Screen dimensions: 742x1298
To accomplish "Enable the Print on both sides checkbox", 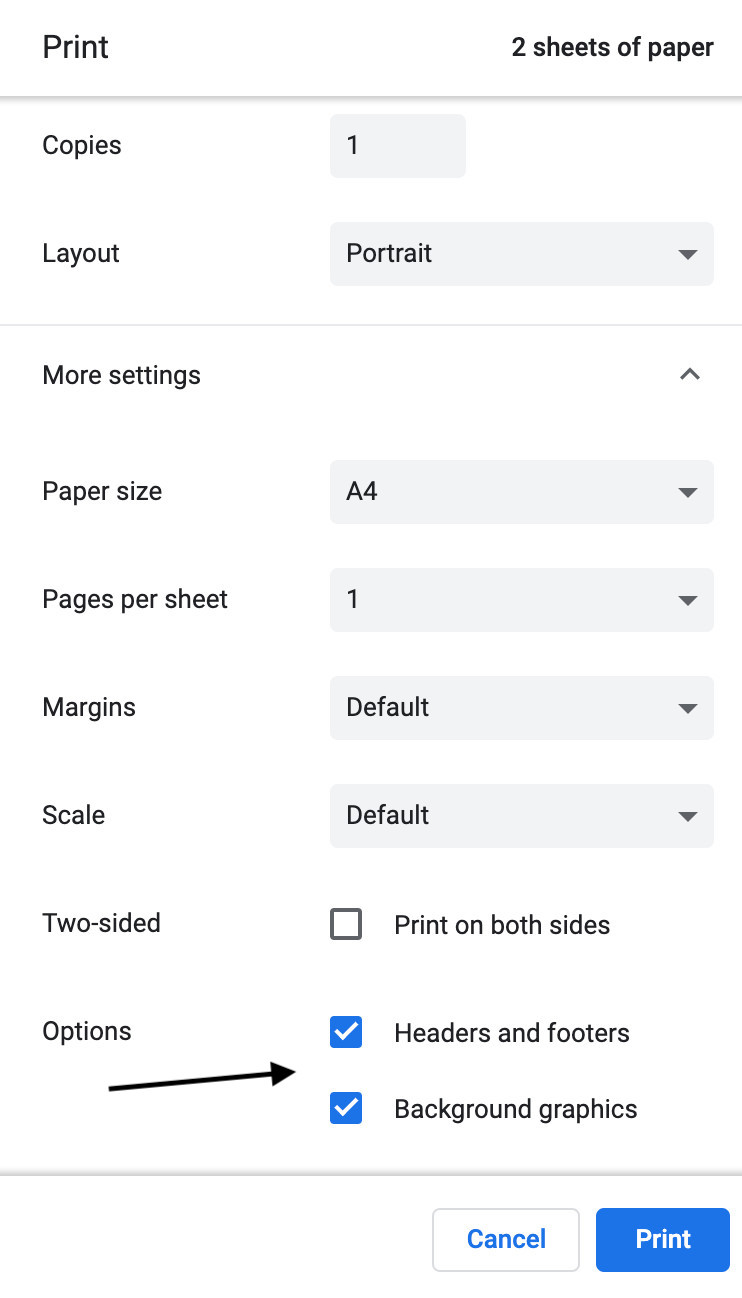I will click(346, 924).
